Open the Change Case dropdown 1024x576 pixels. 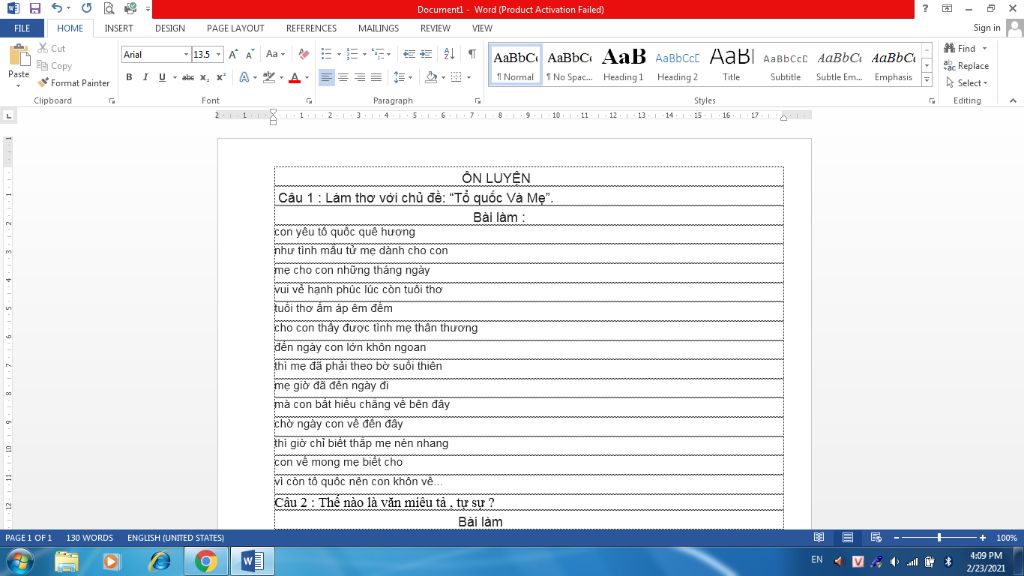(x=275, y=55)
